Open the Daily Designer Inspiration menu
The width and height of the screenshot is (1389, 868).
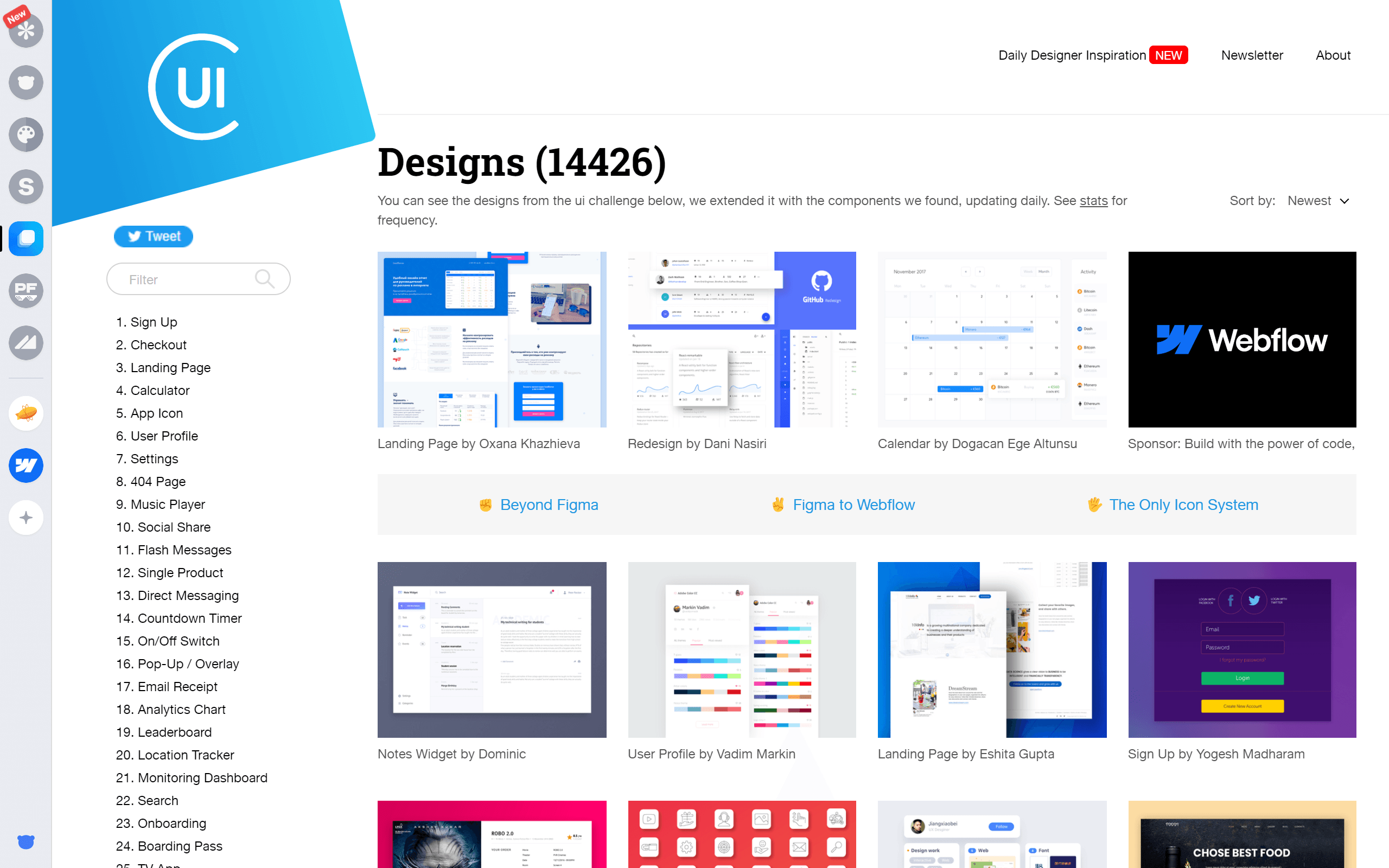coord(1072,55)
